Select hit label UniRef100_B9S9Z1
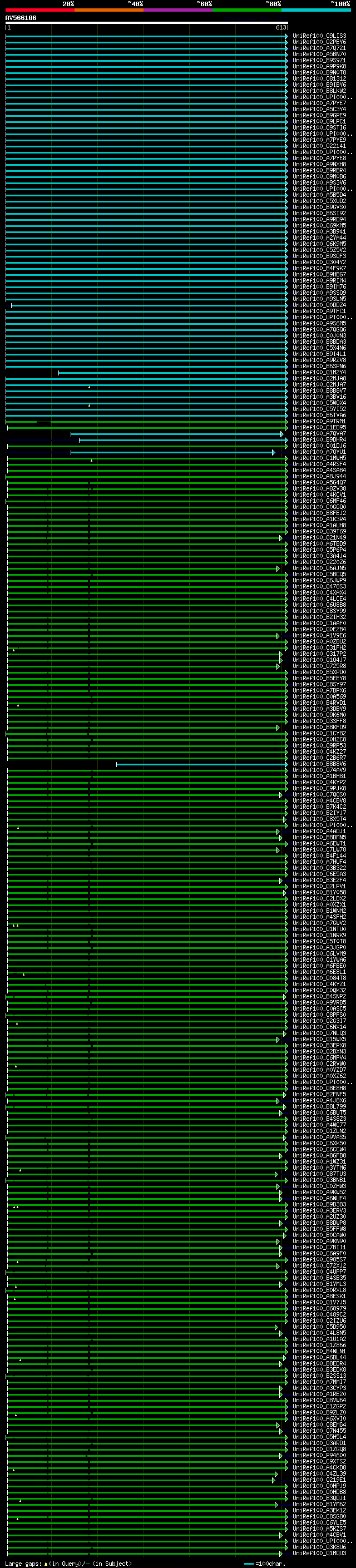 (319, 60)
